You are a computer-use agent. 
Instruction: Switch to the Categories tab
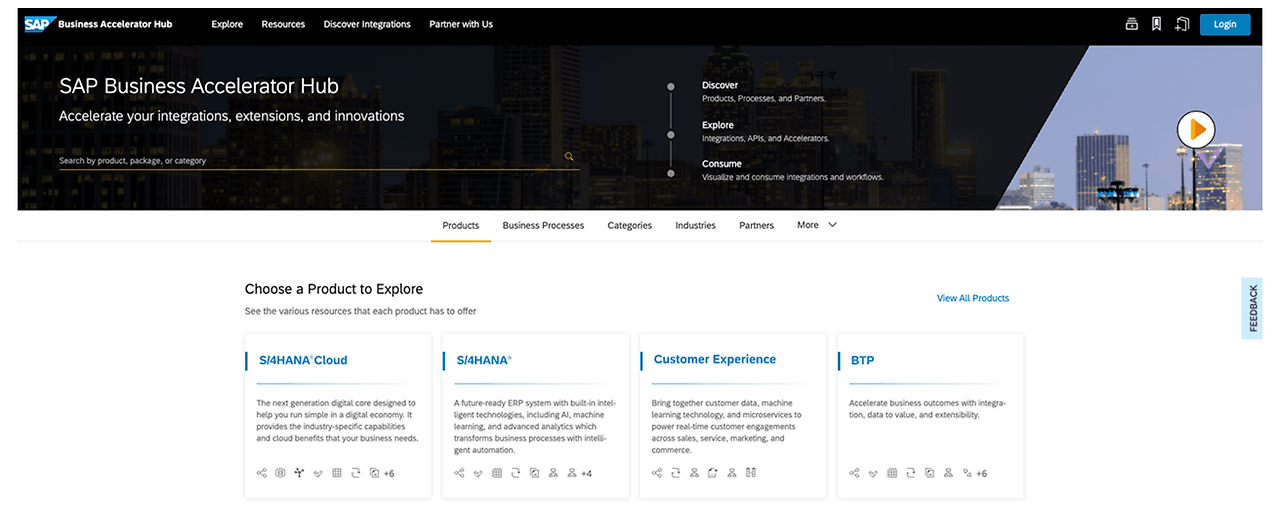point(630,225)
